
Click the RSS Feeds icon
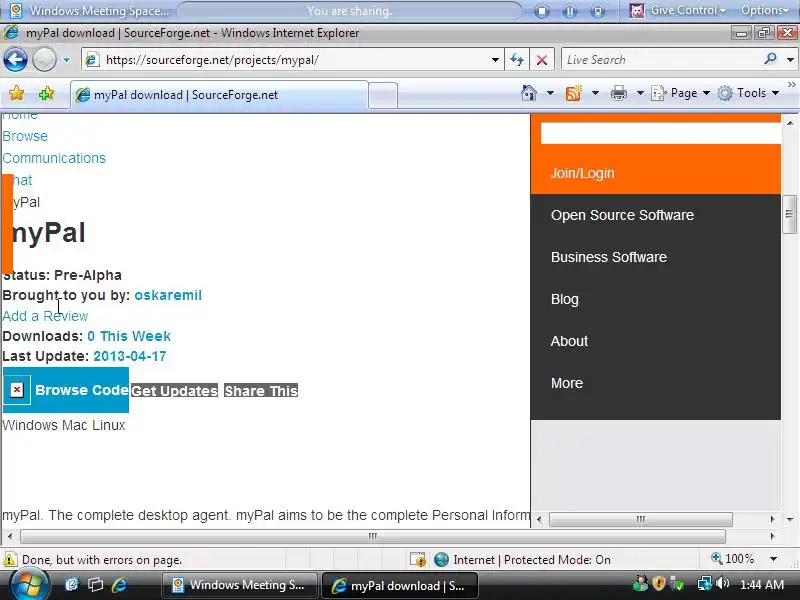pos(573,93)
